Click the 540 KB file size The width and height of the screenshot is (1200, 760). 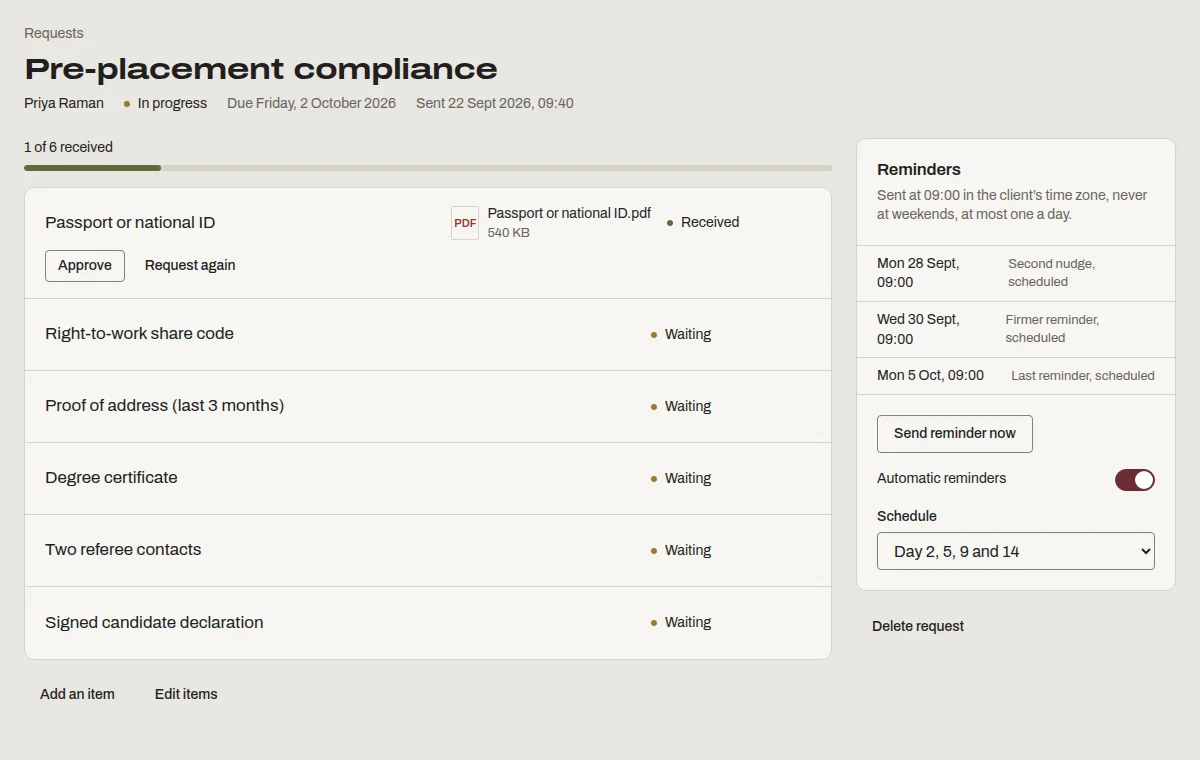click(509, 233)
